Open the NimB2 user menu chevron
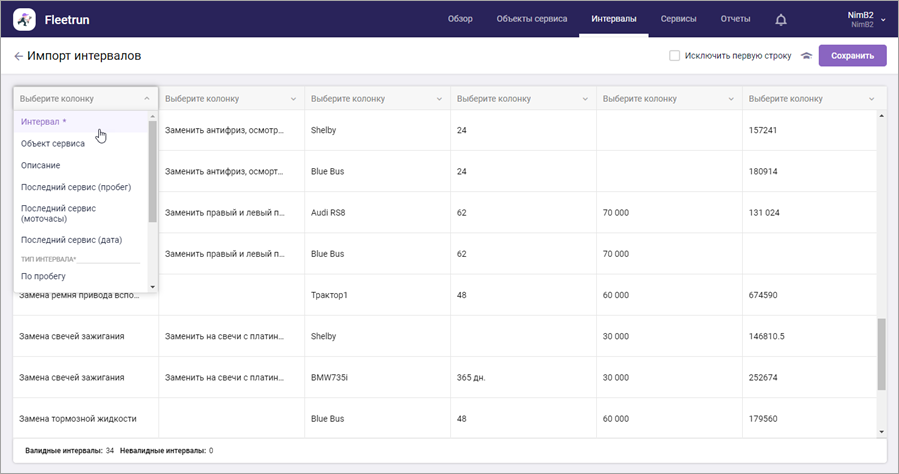The width and height of the screenshot is (899, 474). 883,19
